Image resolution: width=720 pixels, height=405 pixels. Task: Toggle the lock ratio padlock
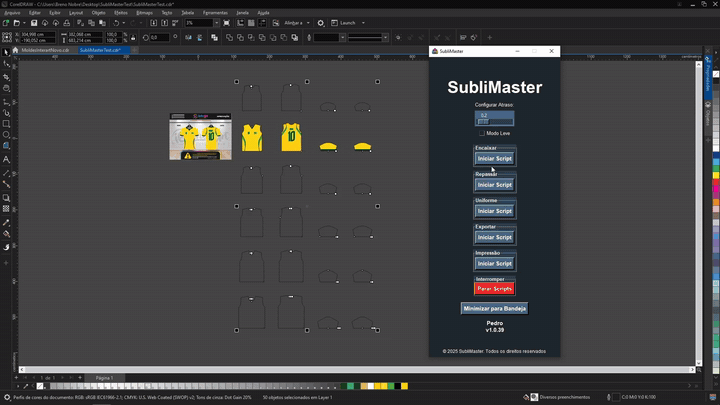[133, 38]
